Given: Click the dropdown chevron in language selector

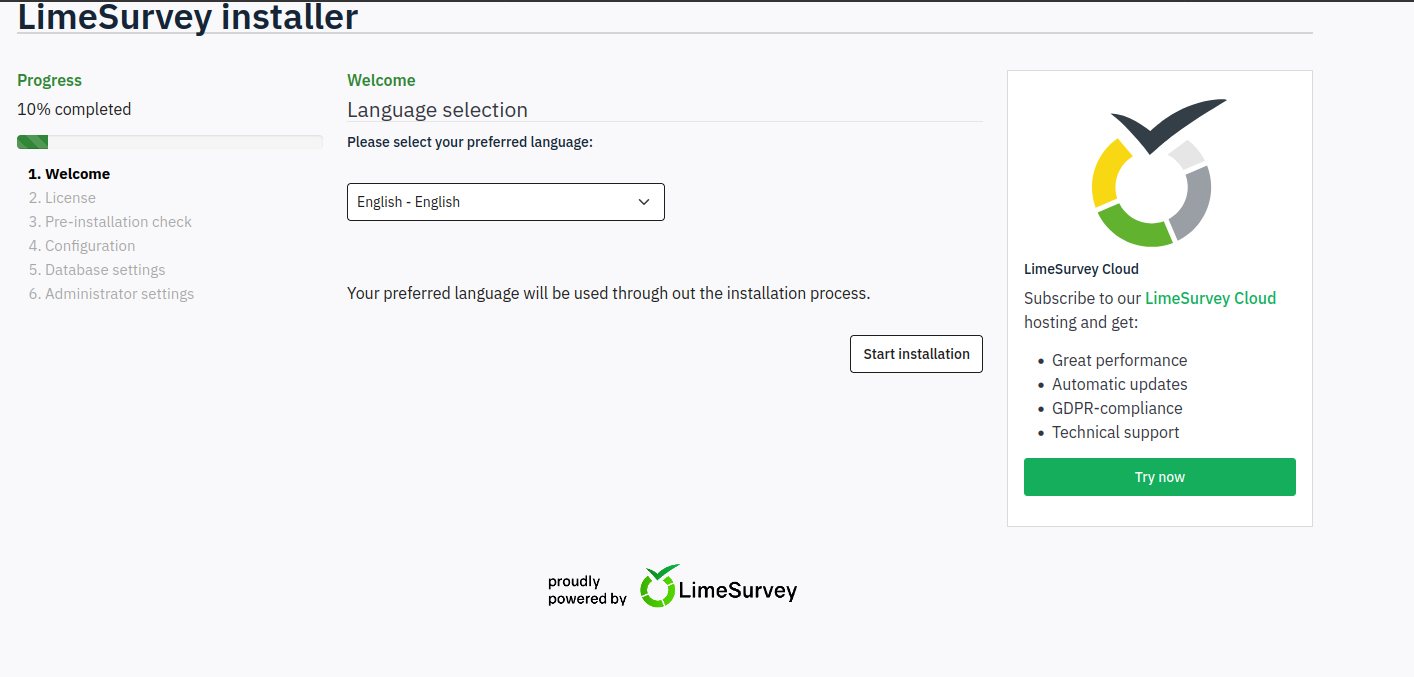Looking at the screenshot, I should [x=644, y=202].
